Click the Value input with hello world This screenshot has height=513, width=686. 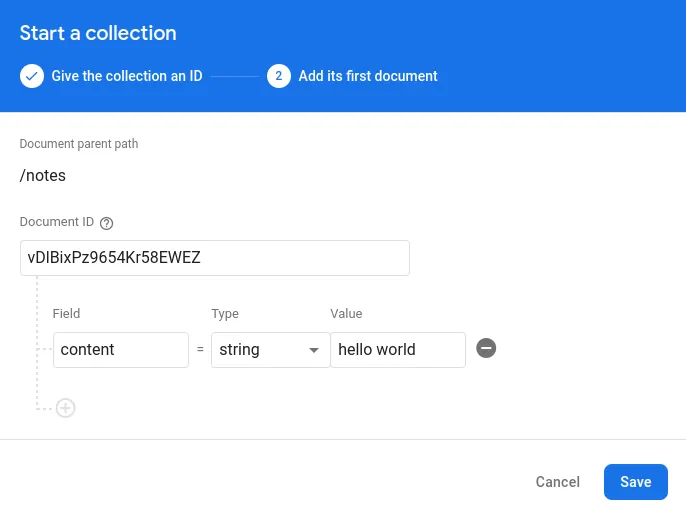click(397, 350)
